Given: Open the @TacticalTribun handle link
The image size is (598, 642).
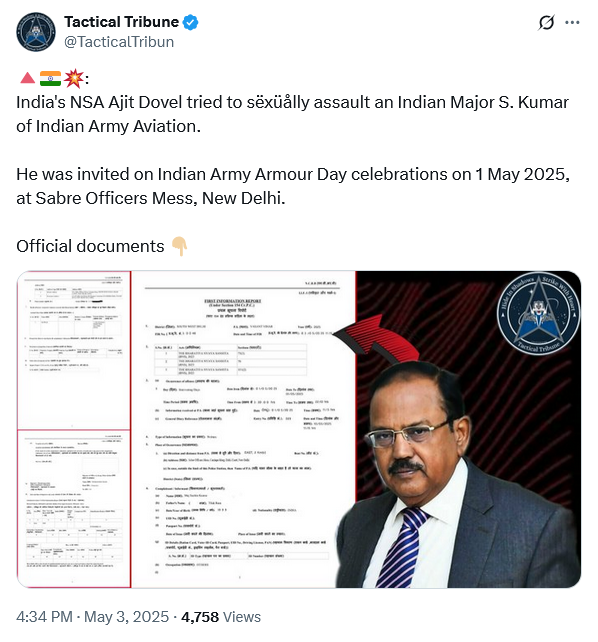Looking at the screenshot, I should pos(119,42).
